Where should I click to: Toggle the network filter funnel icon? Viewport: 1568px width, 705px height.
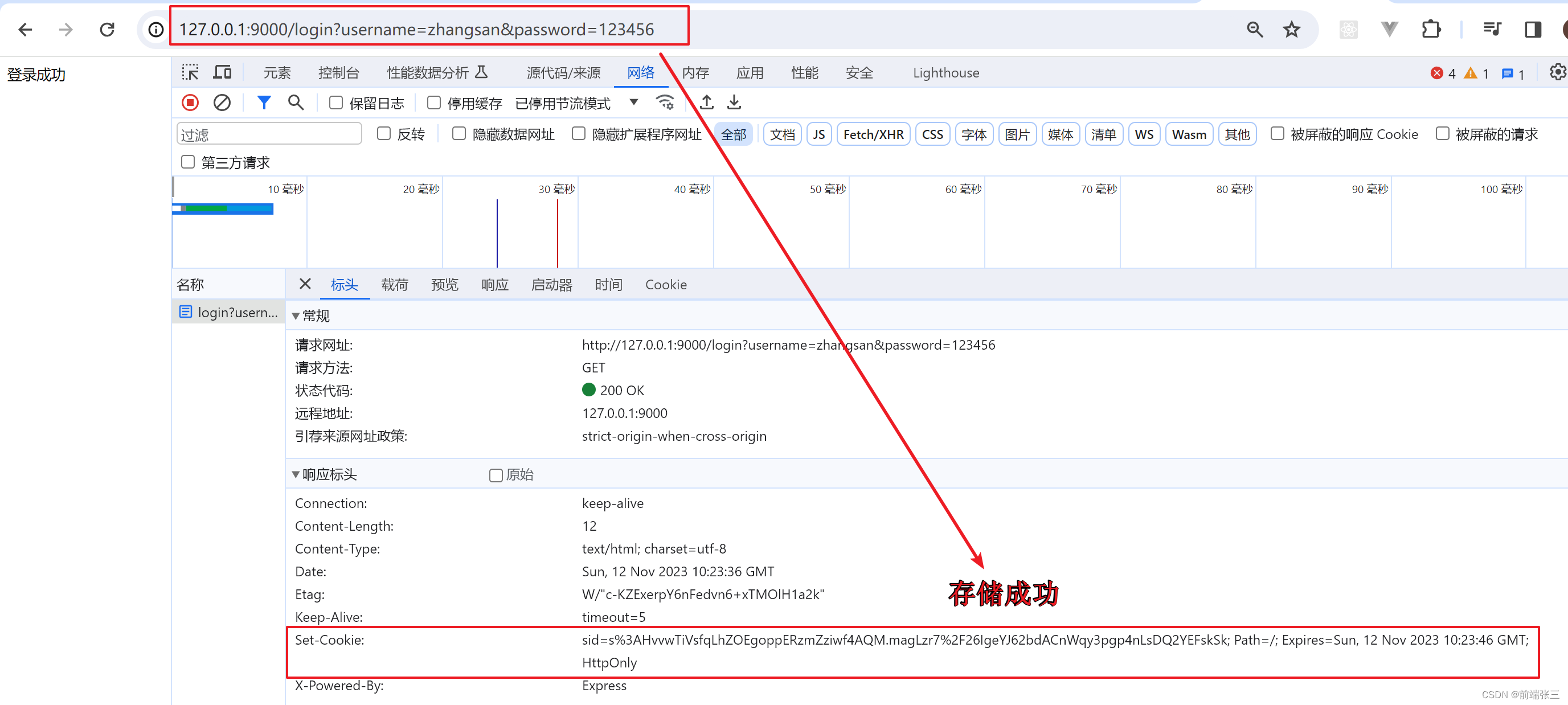coord(264,103)
